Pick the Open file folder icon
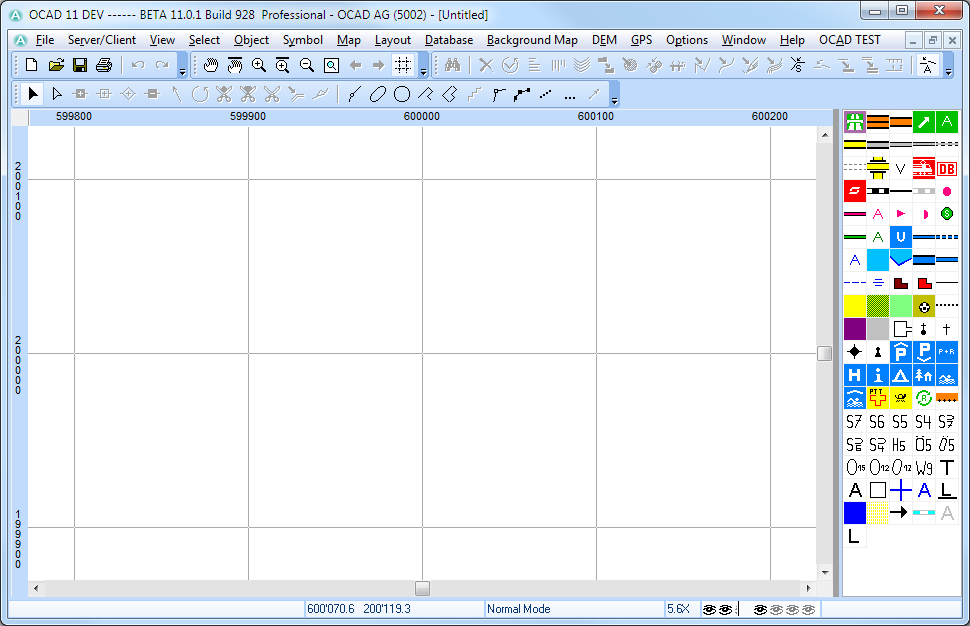Screen dimensions: 970x626 [56, 65]
